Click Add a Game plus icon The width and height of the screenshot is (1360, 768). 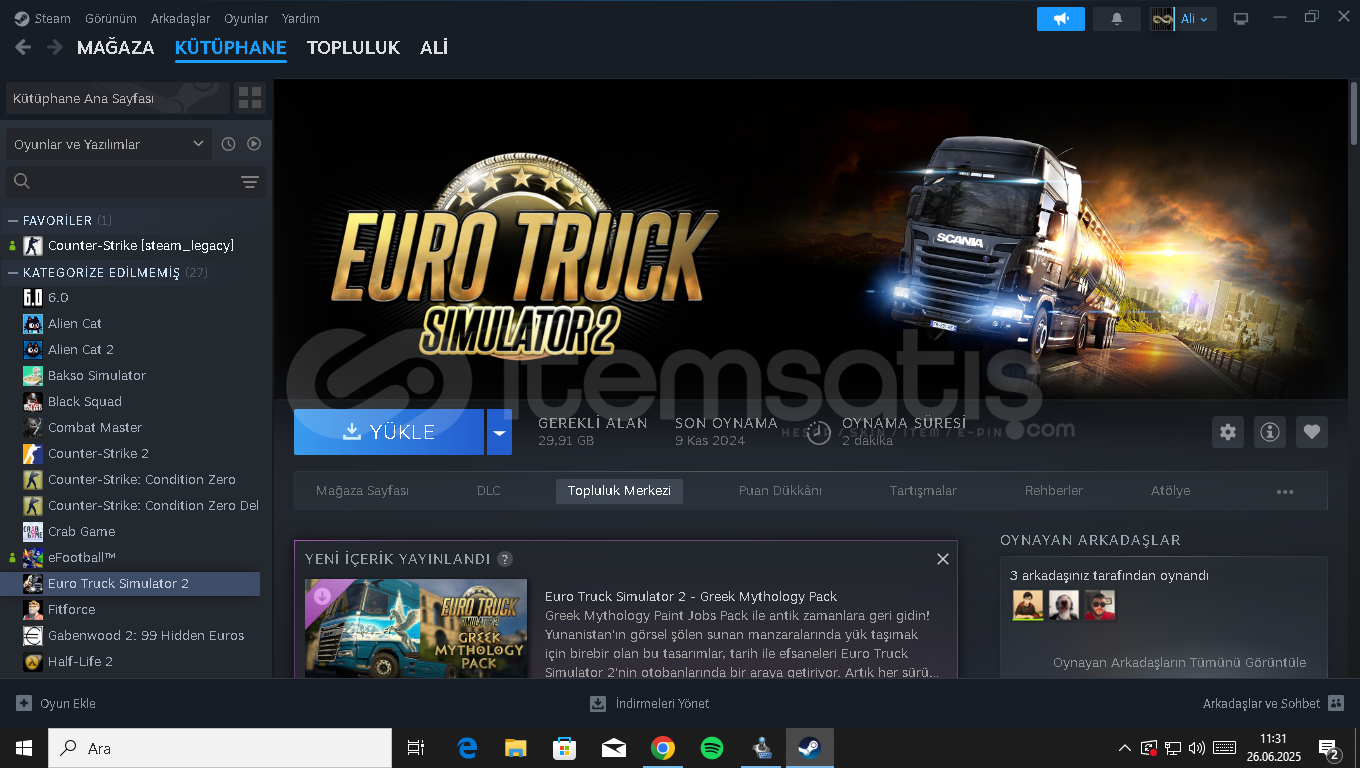(24, 703)
